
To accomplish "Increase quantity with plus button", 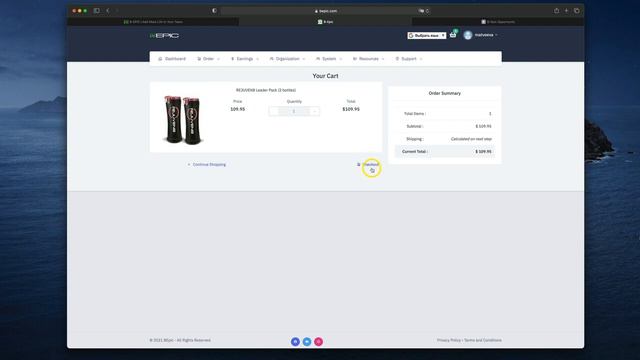I will pyautogui.click(x=315, y=111).
